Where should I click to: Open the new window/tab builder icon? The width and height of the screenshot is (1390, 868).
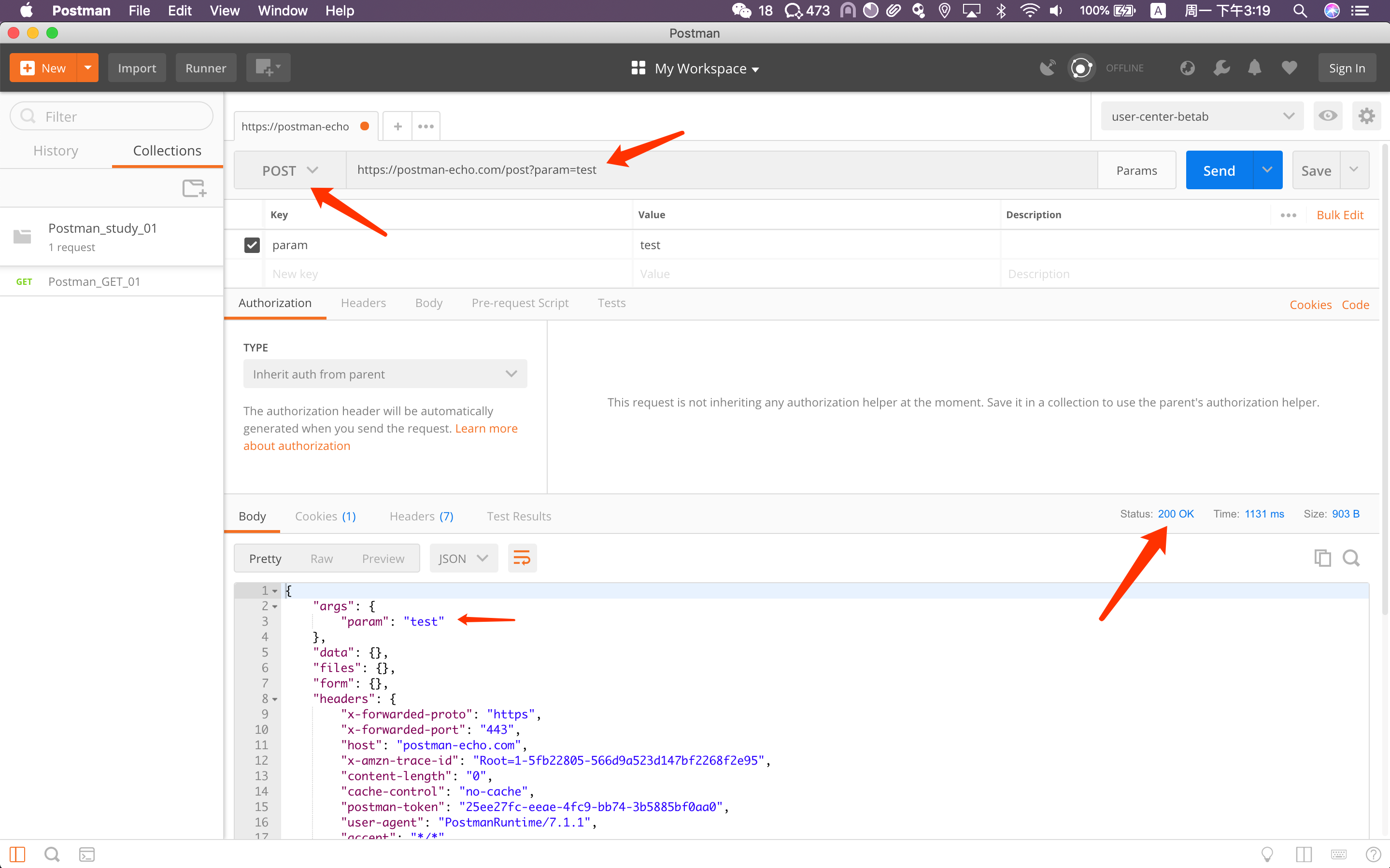tap(268, 68)
